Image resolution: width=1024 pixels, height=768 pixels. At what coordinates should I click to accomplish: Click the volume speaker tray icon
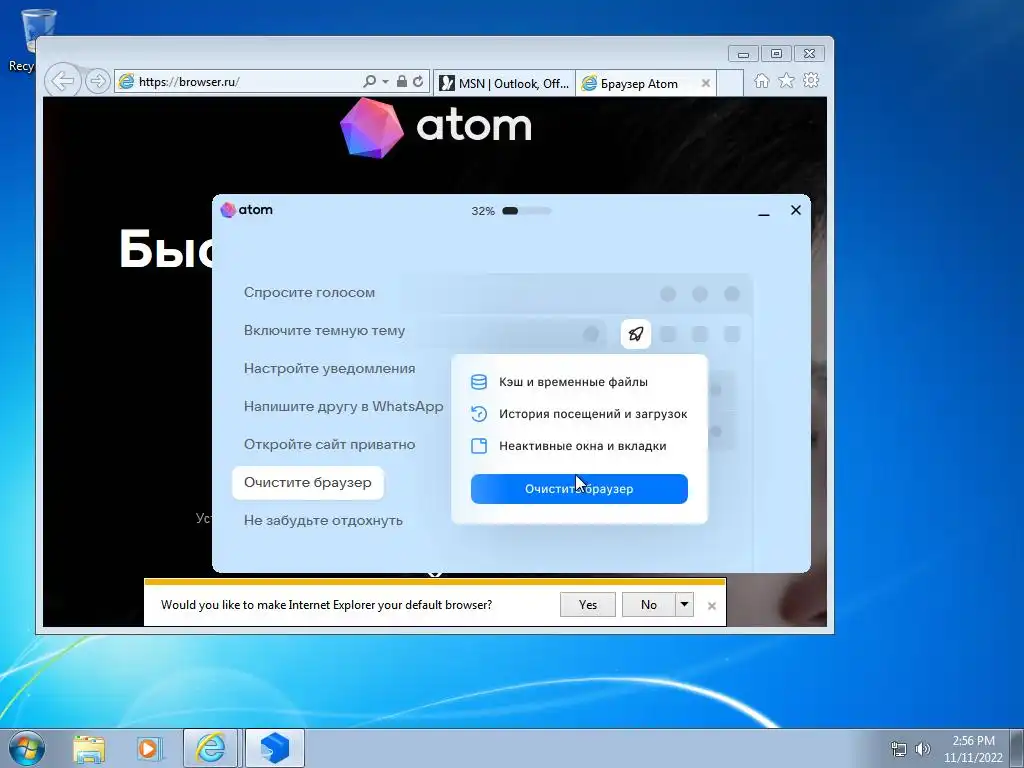(922, 749)
